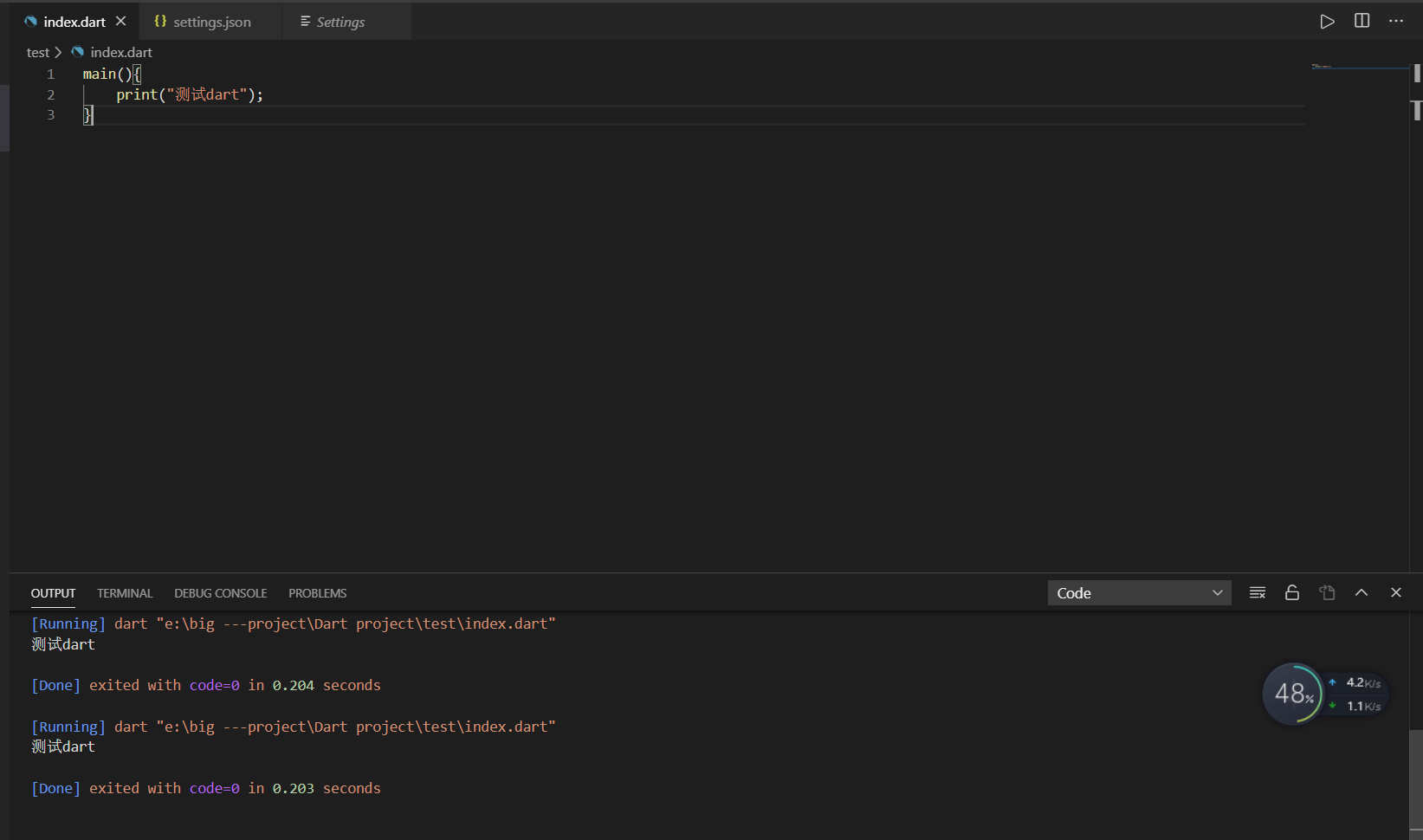Open the Split Editor icon
The height and width of the screenshot is (840, 1423).
pyautogui.click(x=1362, y=21)
